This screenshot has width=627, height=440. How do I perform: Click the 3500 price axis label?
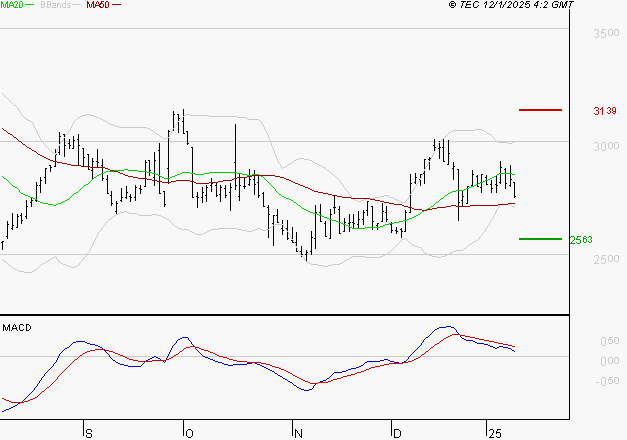pos(606,34)
